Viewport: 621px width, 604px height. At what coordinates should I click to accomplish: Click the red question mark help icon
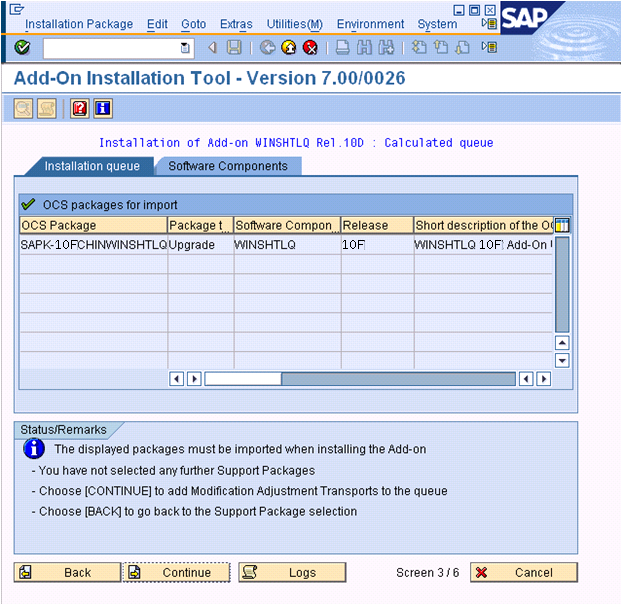click(x=80, y=109)
